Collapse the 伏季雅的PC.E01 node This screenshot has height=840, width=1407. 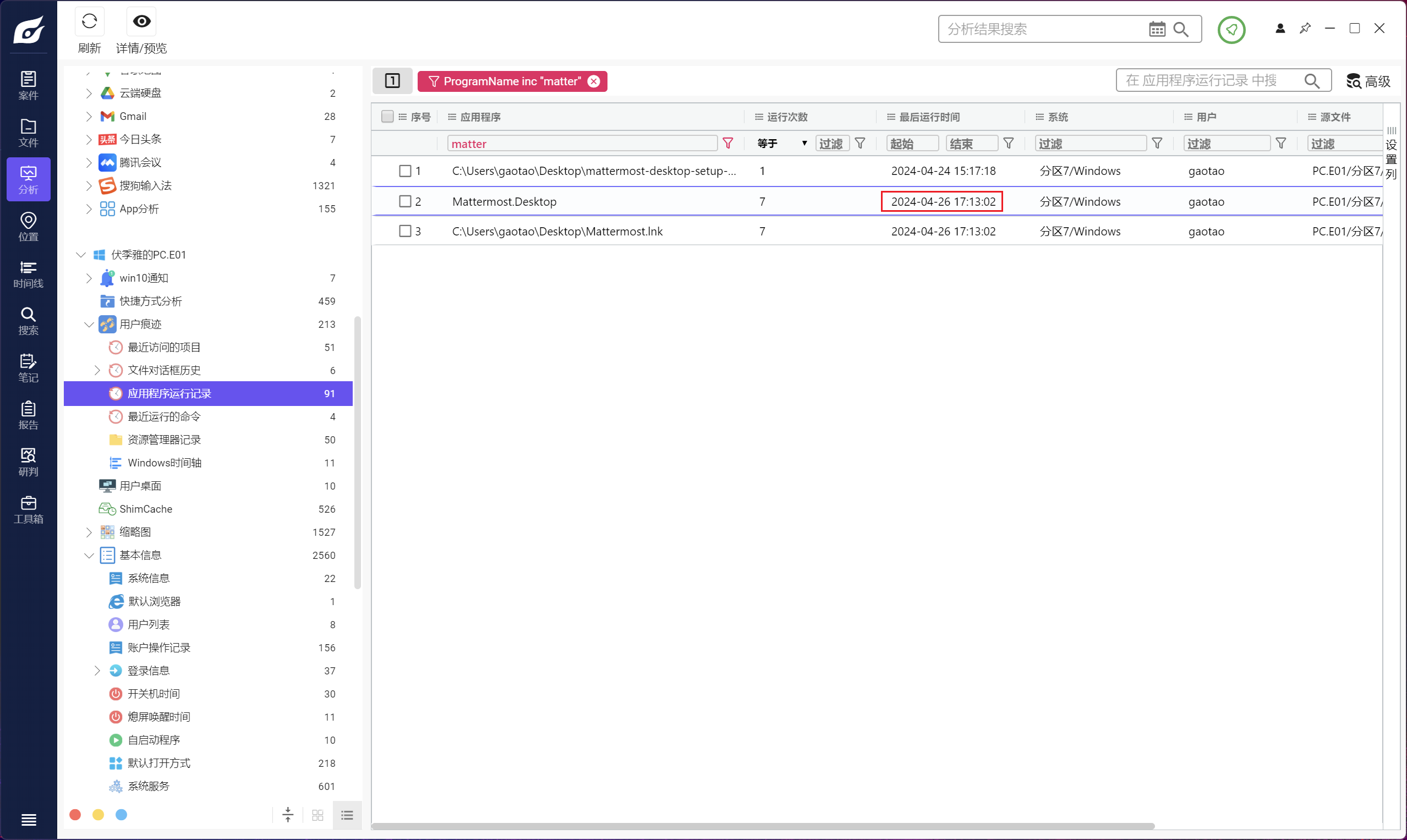click(80, 255)
